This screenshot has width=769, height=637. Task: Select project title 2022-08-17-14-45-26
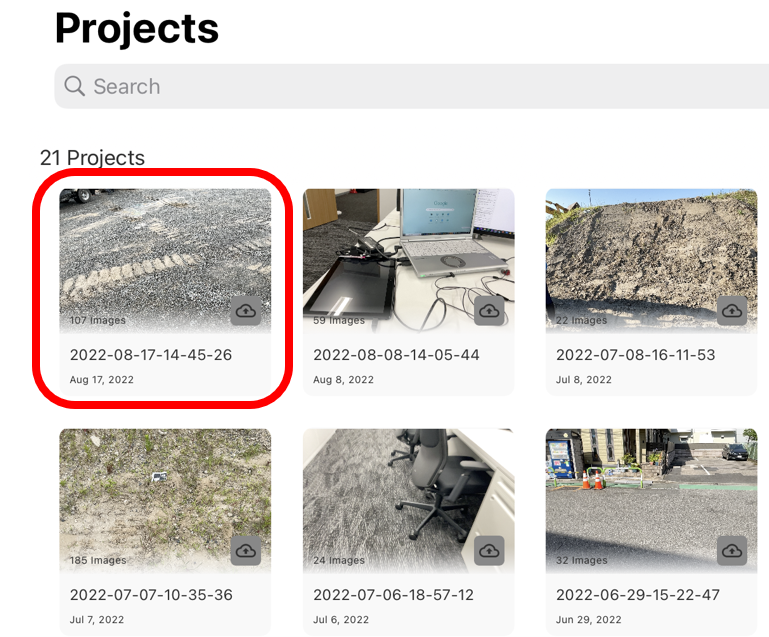(151, 355)
